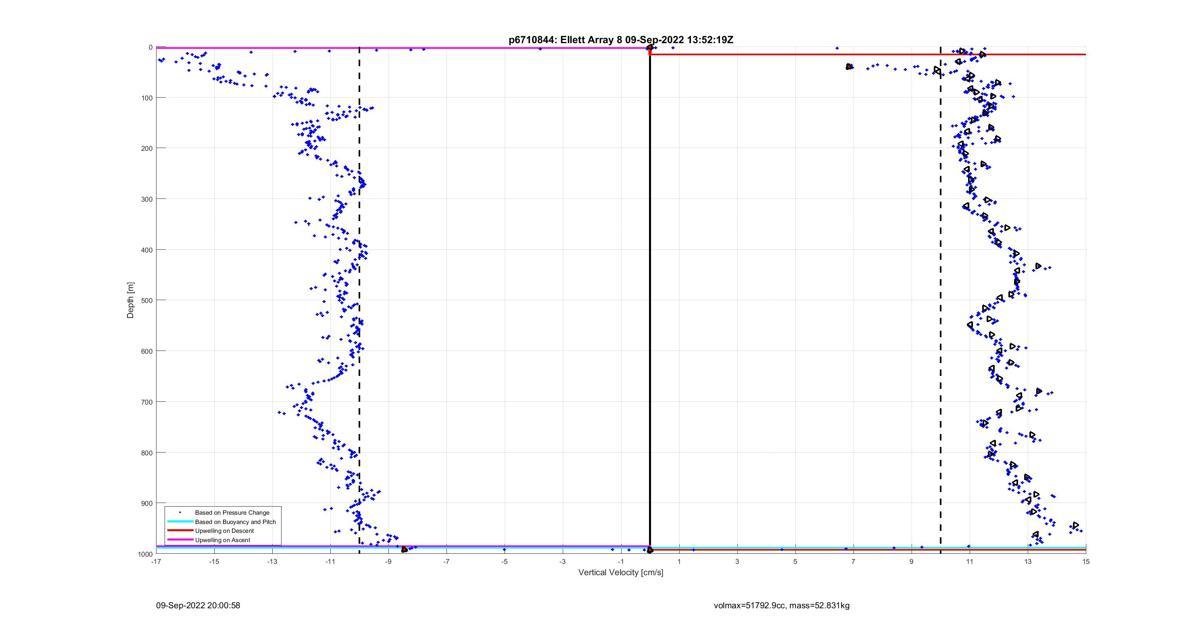Click the positive 3 velocity tick label

(737, 561)
